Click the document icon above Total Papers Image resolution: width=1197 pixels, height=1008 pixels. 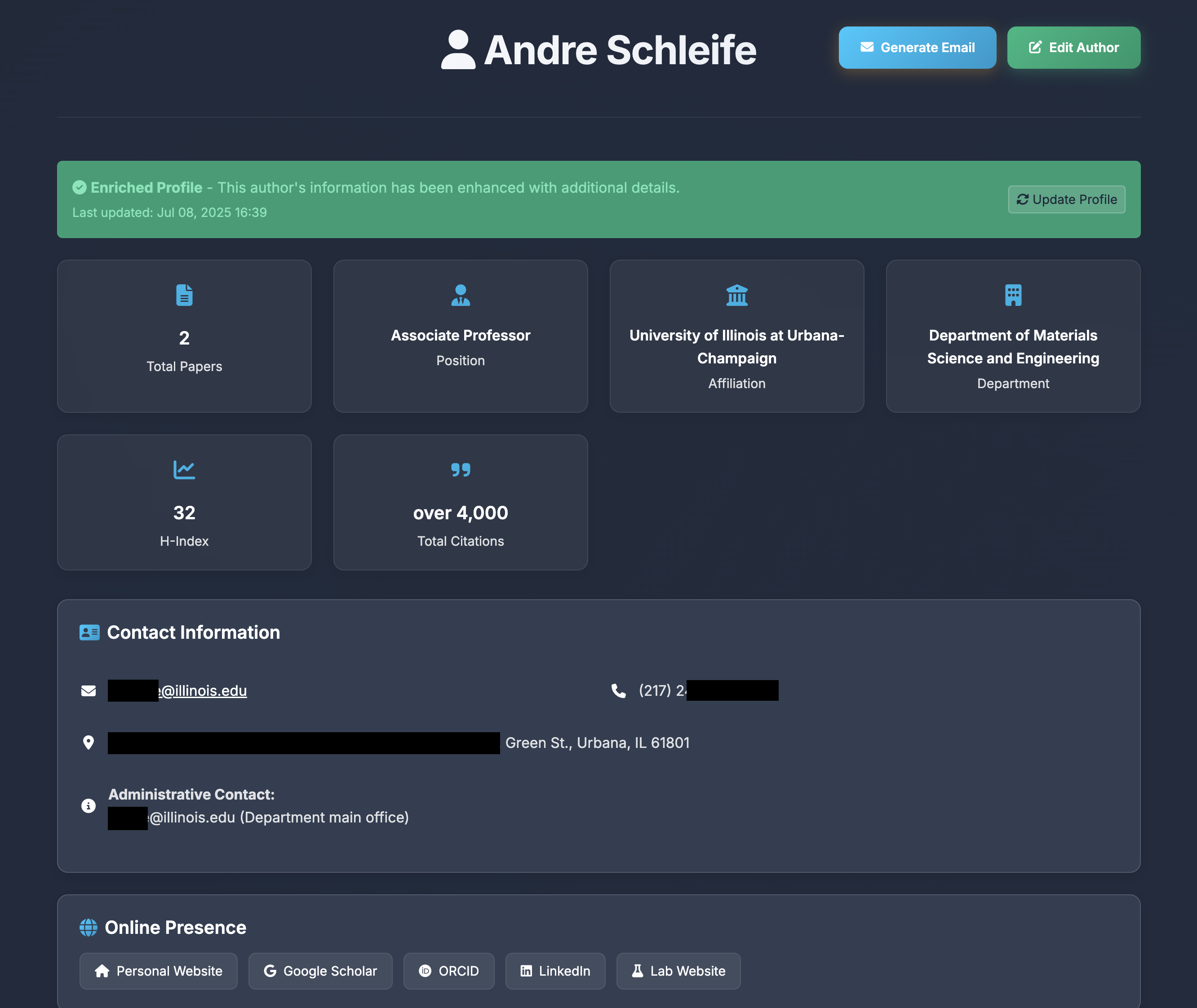point(184,295)
